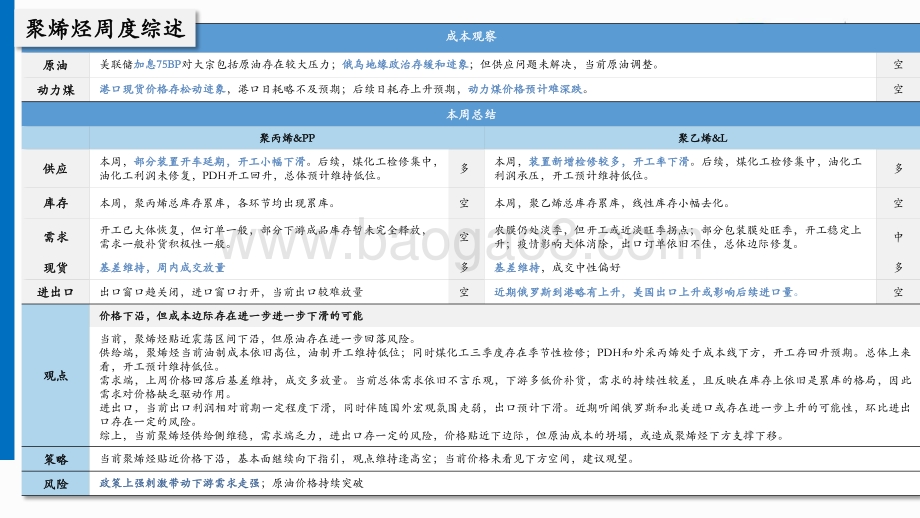Click the text 成交中性偏好

[x=586, y=268]
